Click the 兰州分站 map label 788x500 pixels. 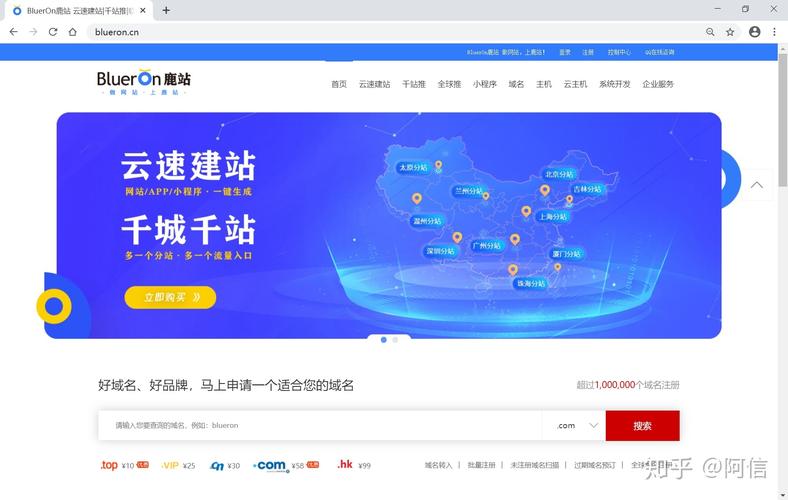pyautogui.click(x=469, y=191)
